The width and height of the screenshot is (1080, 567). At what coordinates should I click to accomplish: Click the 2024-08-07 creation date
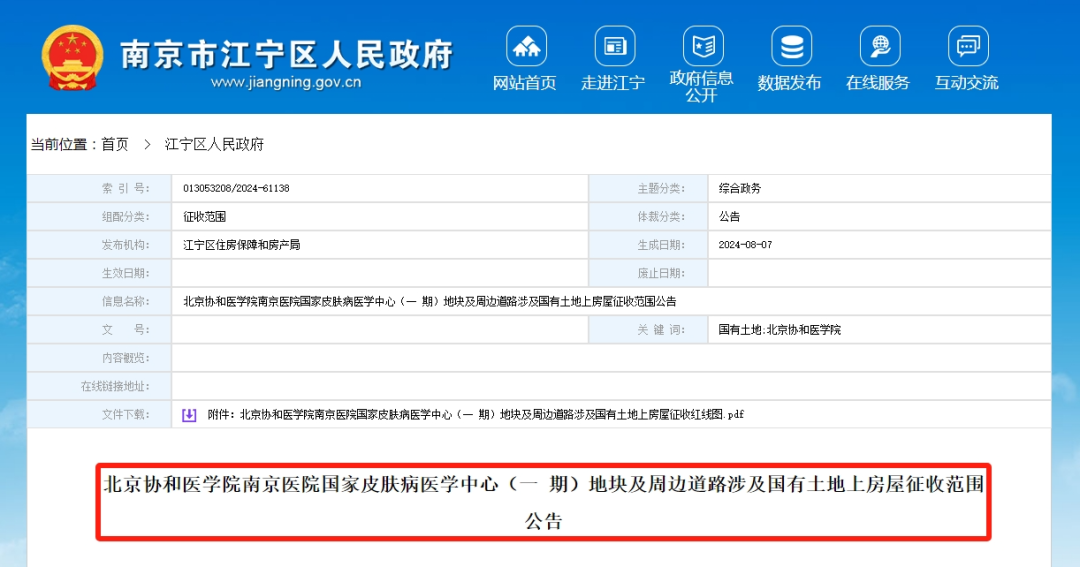[745, 245]
